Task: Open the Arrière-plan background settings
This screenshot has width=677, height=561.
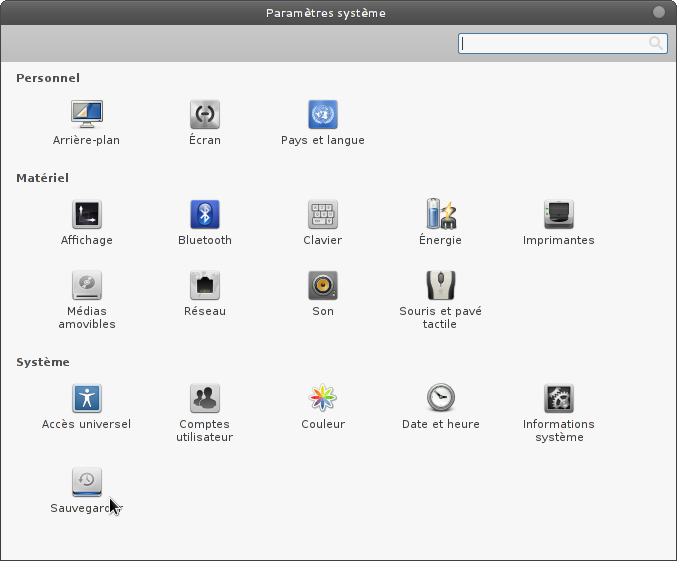Action: [87, 114]
